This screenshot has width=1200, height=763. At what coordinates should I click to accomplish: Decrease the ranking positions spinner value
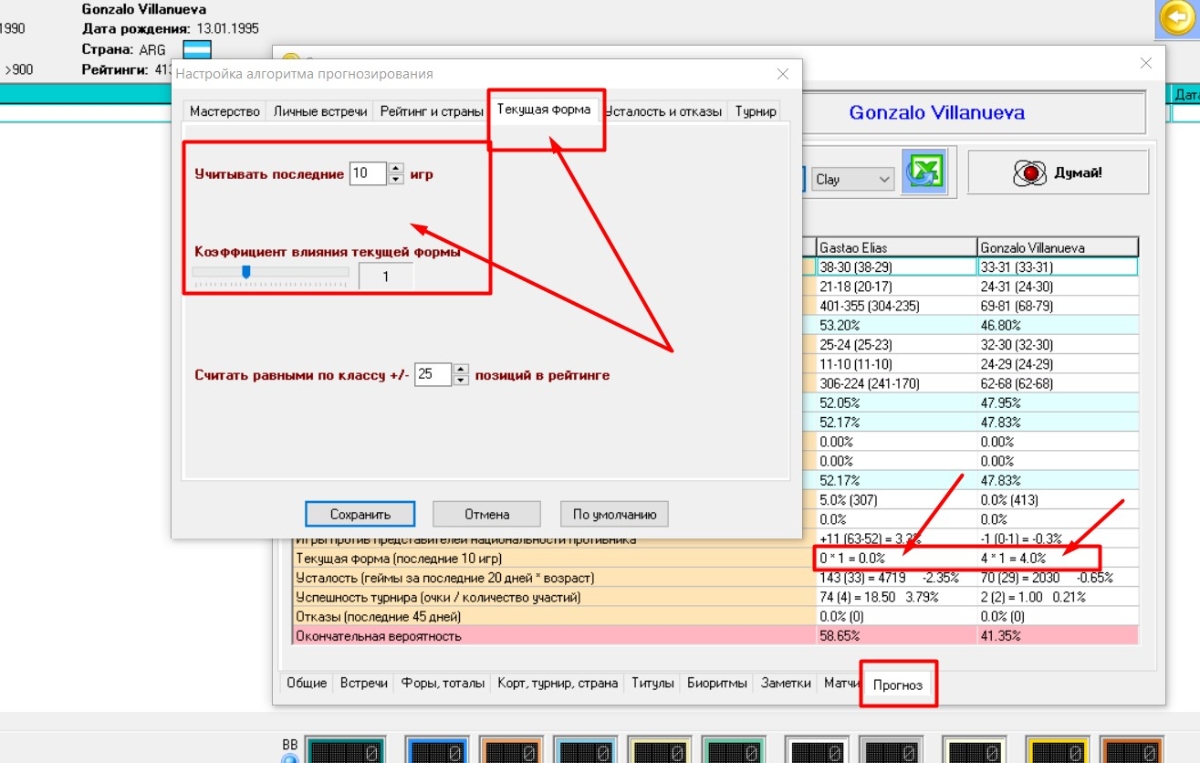461,380
